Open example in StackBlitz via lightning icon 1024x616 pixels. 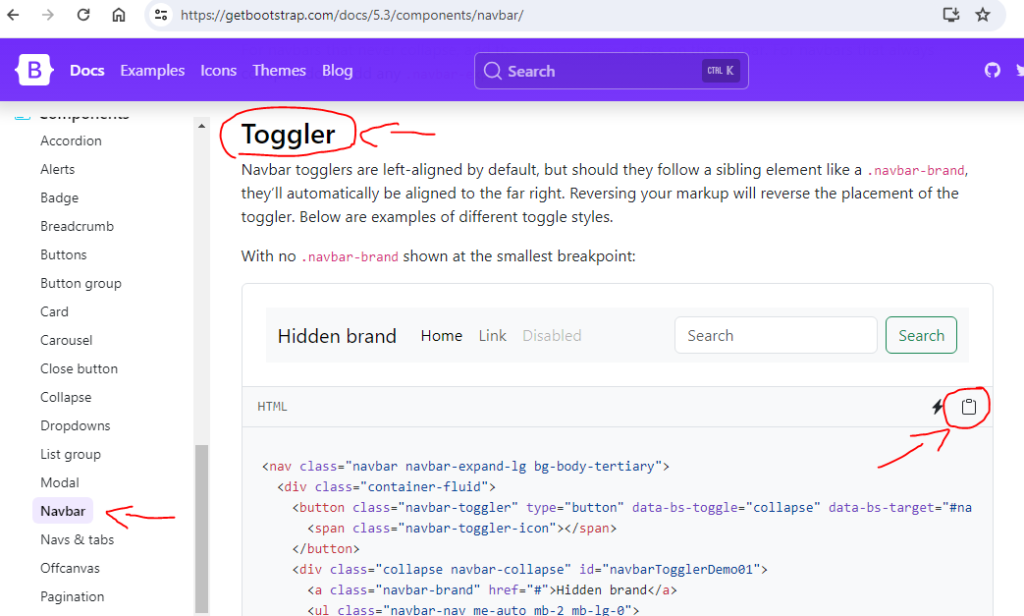937,407
